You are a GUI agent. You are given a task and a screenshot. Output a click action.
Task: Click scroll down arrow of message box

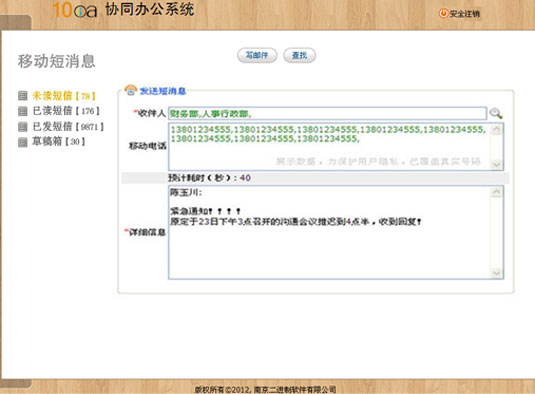click(496, 273)
